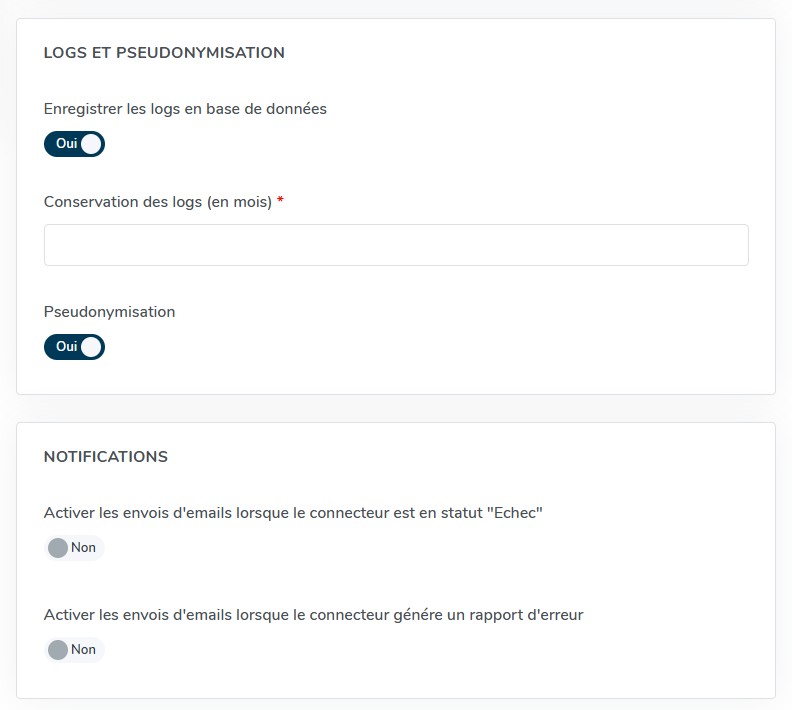This screenshot has width=792, height=710.
Task: Click "Non" text on the "Echec" email switch
Action: 83,548
